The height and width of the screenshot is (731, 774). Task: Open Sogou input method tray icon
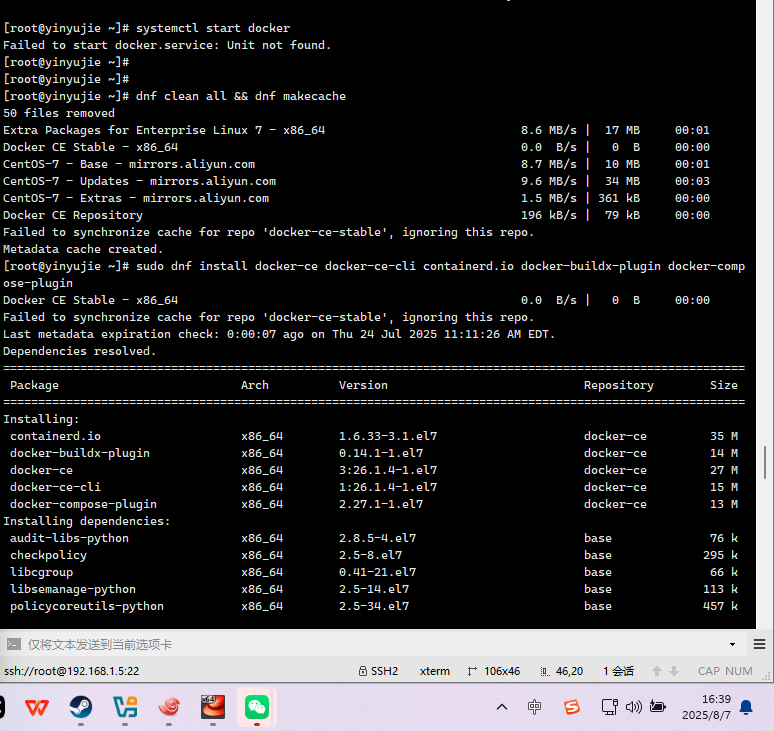pos(572,707)
